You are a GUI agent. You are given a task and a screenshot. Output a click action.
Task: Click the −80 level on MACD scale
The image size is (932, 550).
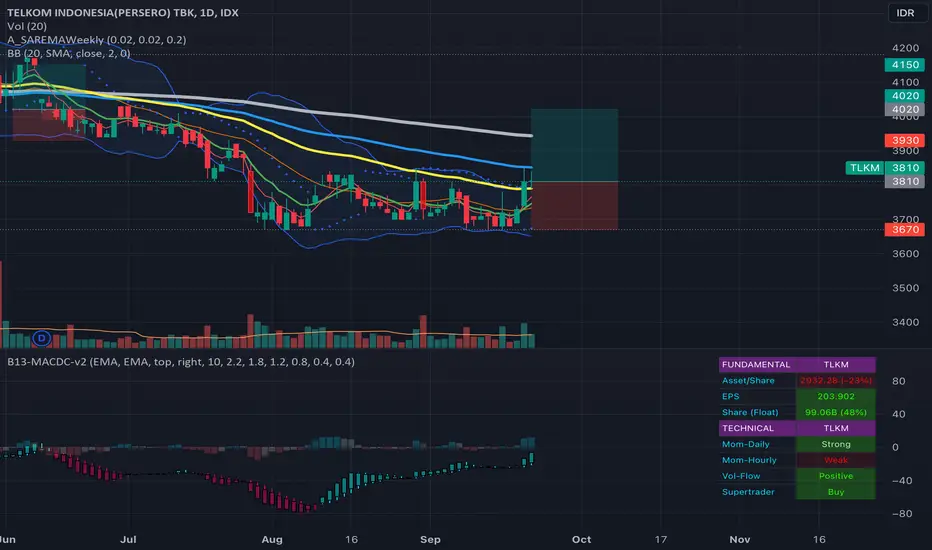point(902,514)
